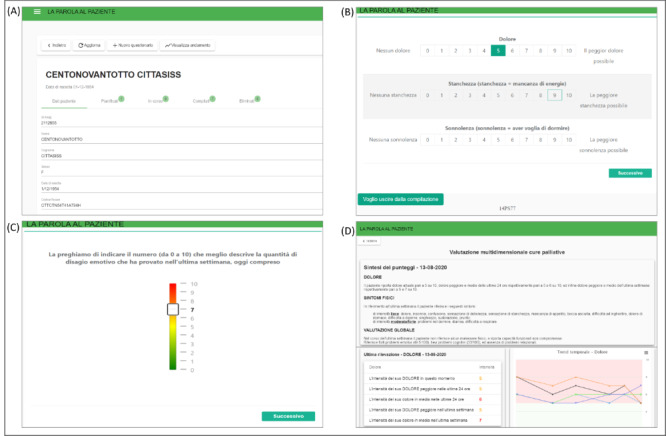Select 0 on the Dolore scale

pyautogui.click(x=427, y=51)
